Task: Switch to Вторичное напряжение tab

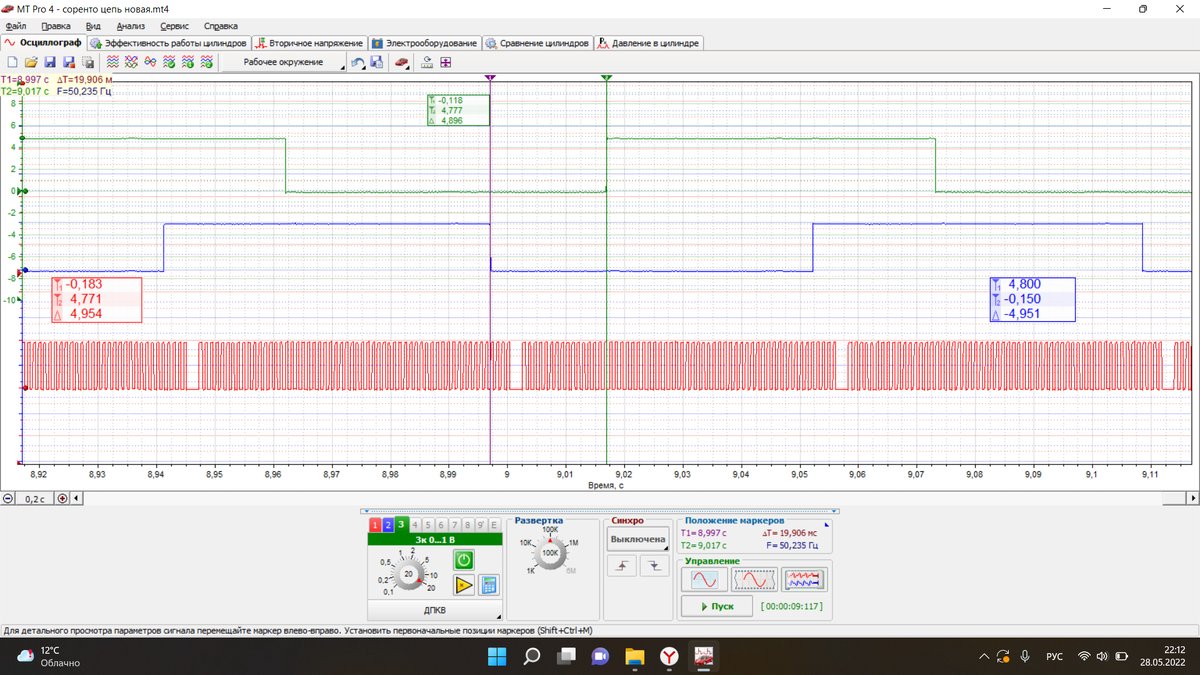Action: pos(309,43)
